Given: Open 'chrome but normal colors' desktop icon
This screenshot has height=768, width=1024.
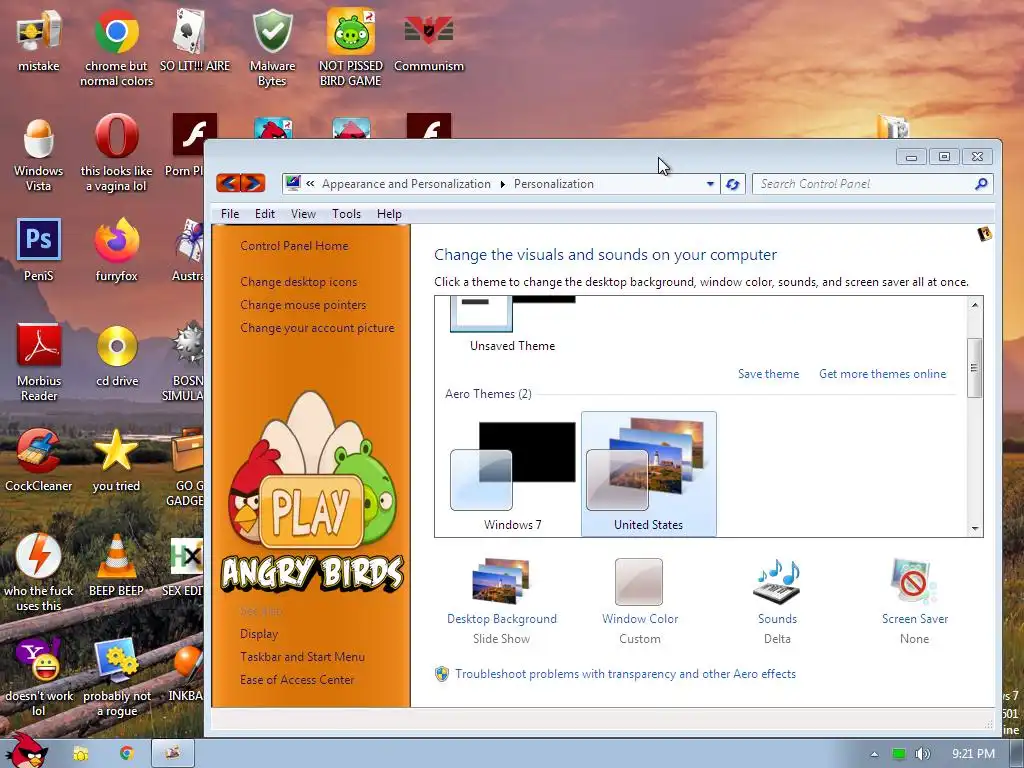Looking at the screenshot, I should pos(116,31).
